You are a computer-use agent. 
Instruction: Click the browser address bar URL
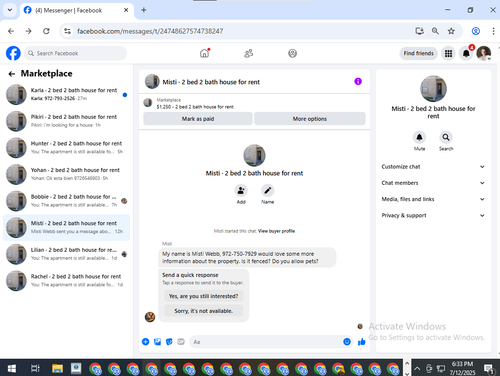pos(150,31)
